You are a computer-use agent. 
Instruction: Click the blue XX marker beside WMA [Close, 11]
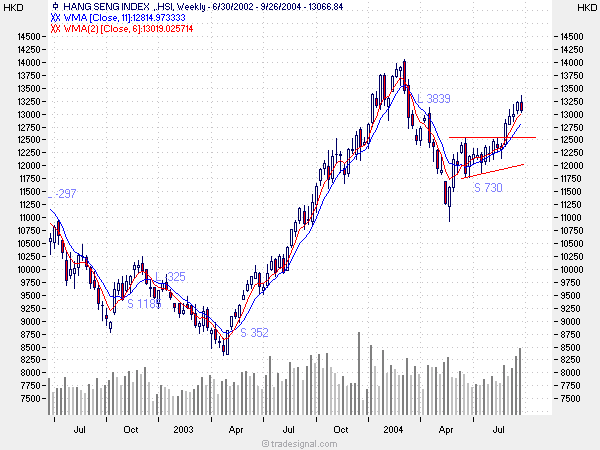pyautogui.click(x=55, y=18)
